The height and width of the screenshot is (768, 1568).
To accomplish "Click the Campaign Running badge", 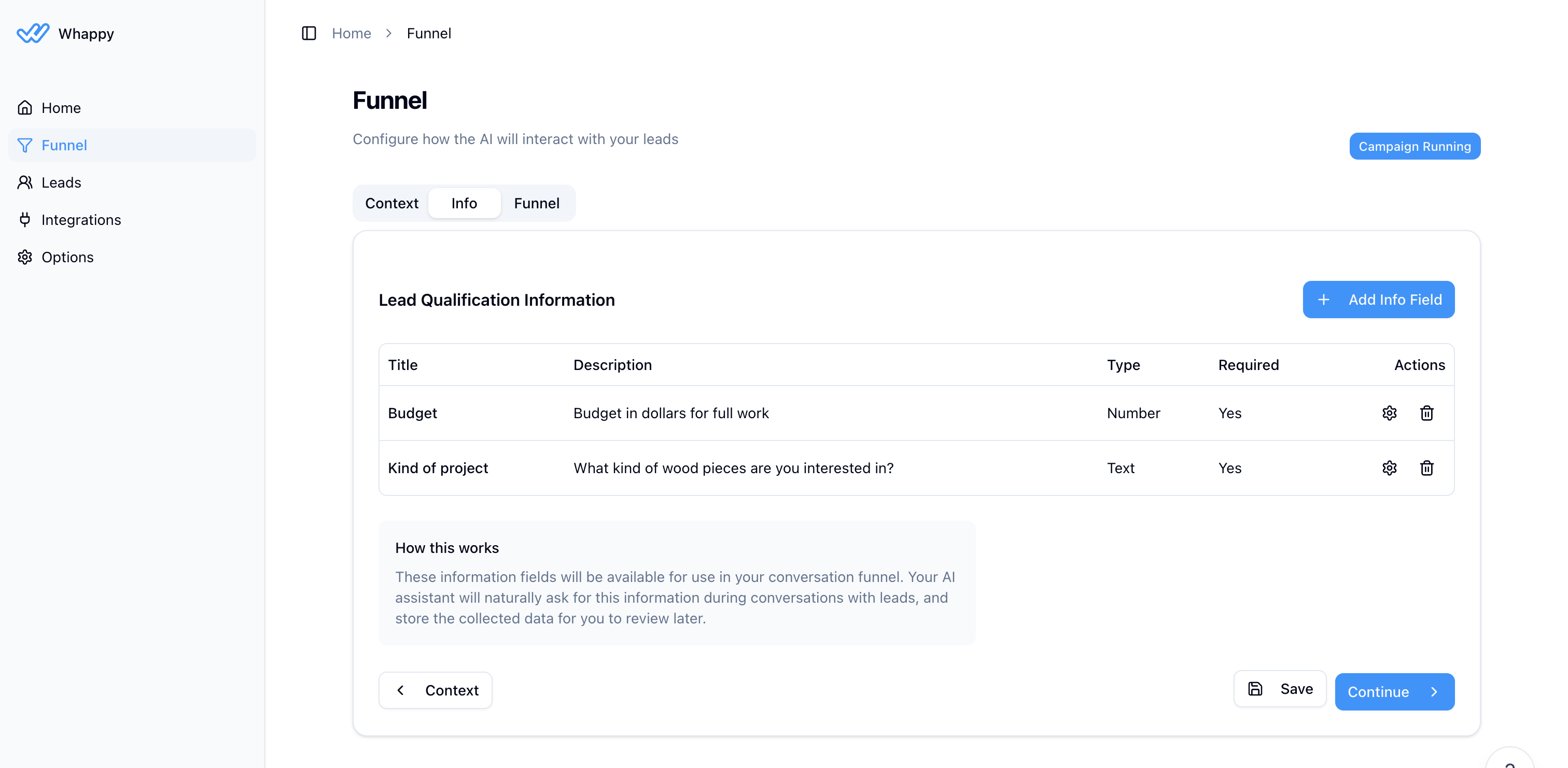I will [1415, 146].
